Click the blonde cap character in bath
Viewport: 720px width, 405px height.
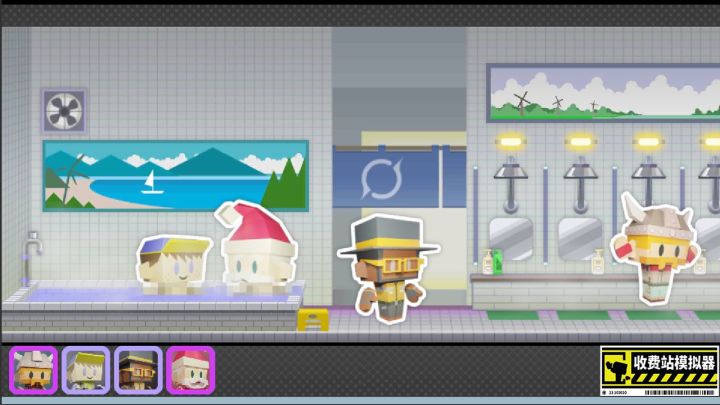click(174, 264)
